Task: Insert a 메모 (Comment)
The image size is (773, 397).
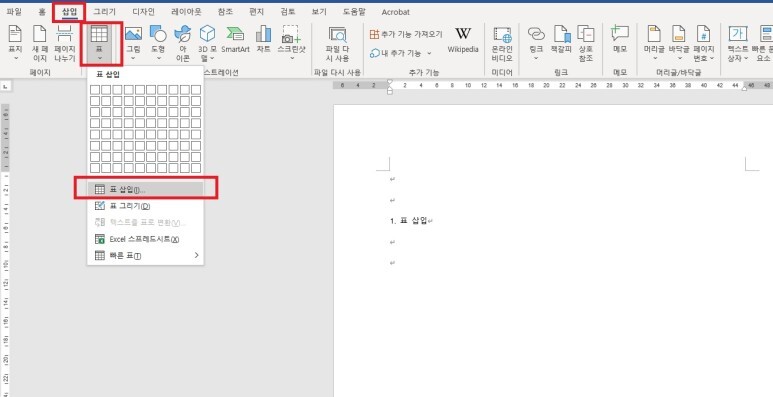Action: [620, 39]
